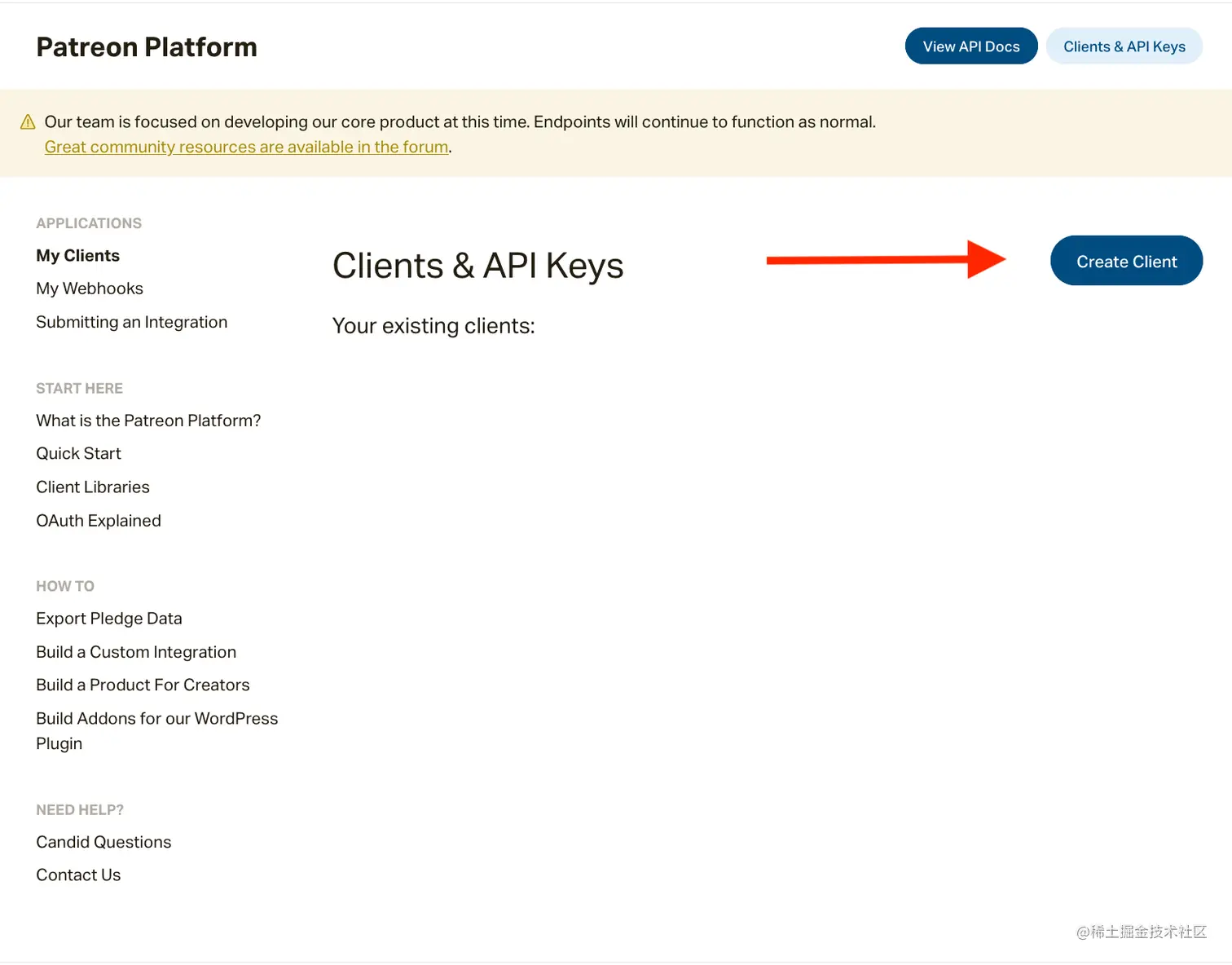Read OAuth Explained article
Image resolution: width=1232 pixels, height=965 pixels.
[x=99, y=521]
